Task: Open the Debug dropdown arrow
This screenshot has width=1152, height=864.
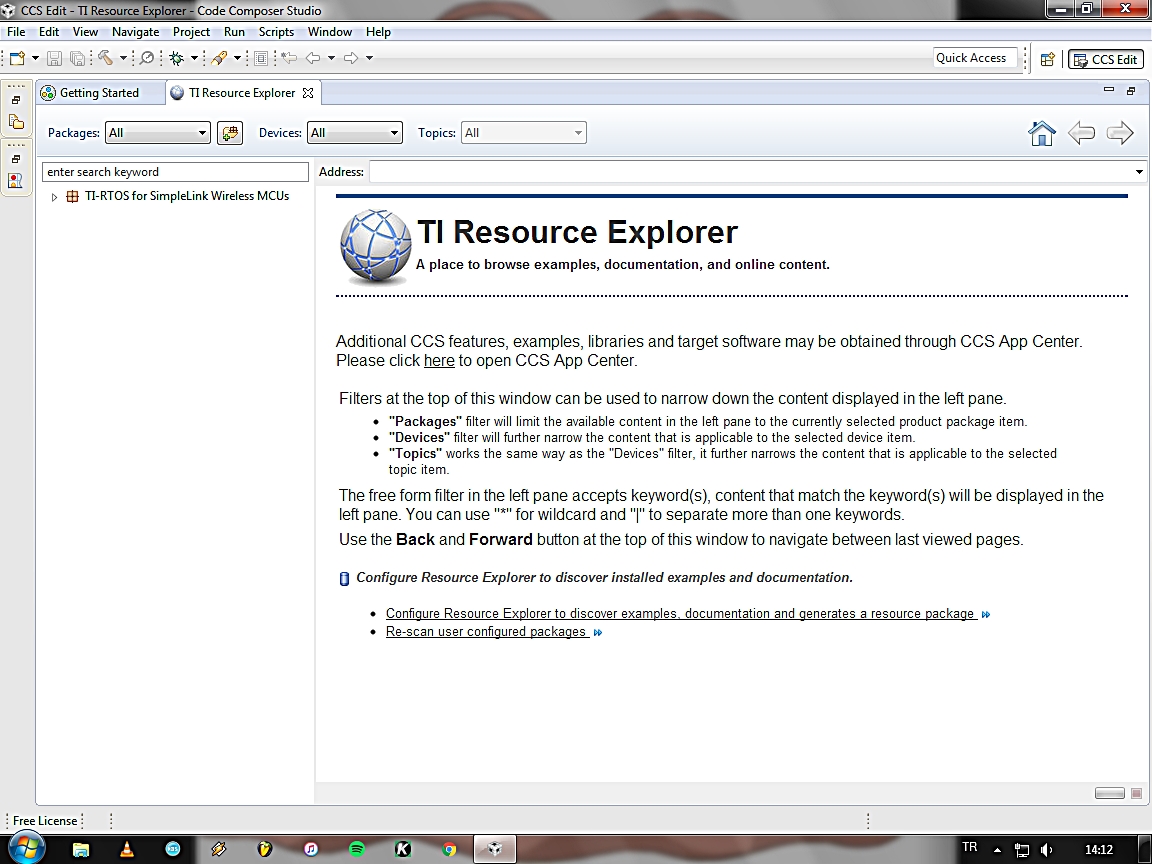Action: point(194,58)
